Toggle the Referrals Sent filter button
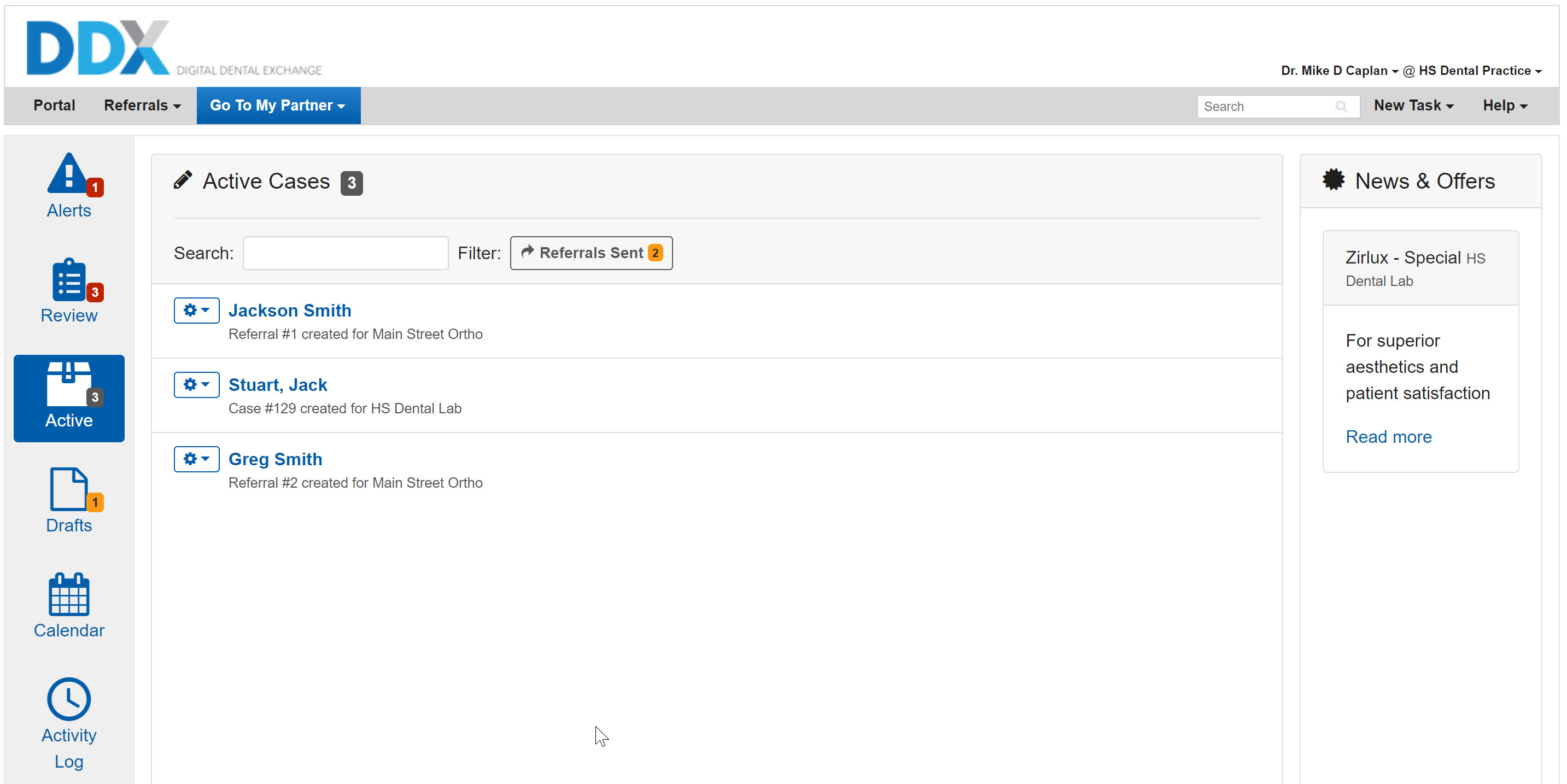 tap(590, 253)
